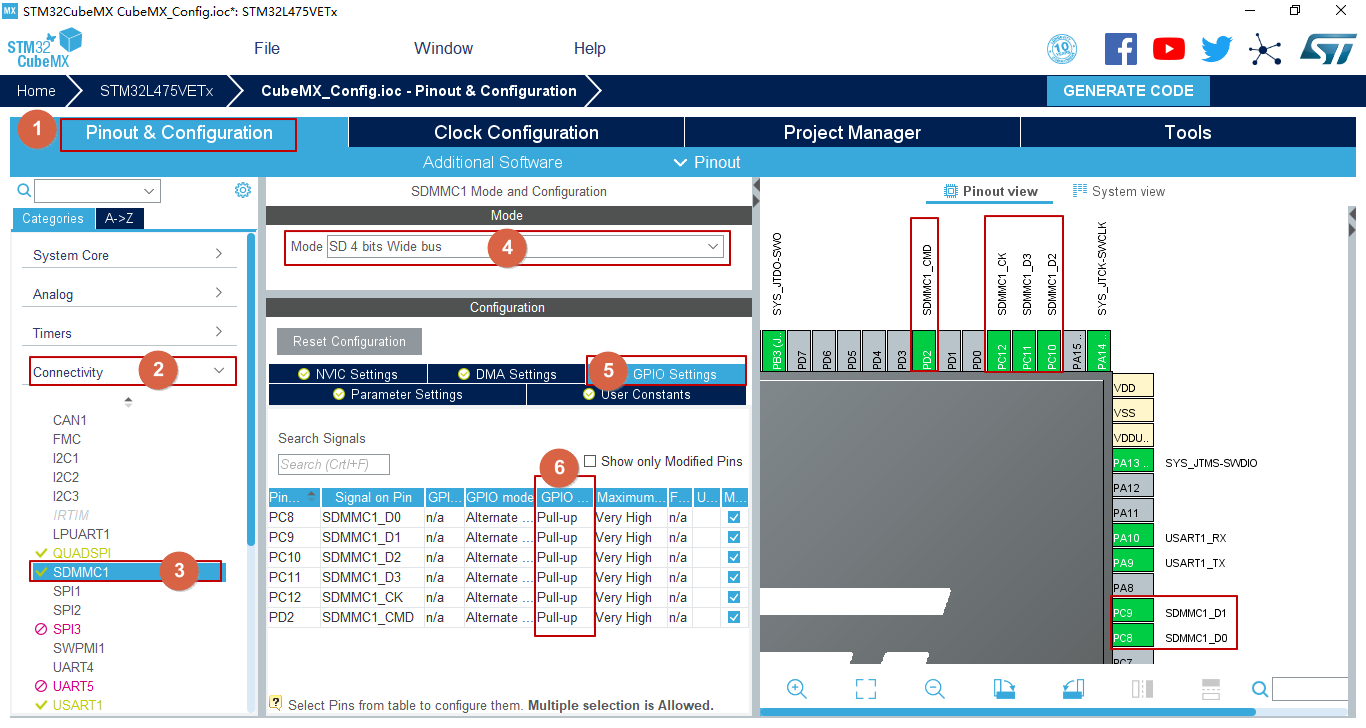Open the Pinout dropdown menu
The image size is (1366, 728).
[707, 162]
